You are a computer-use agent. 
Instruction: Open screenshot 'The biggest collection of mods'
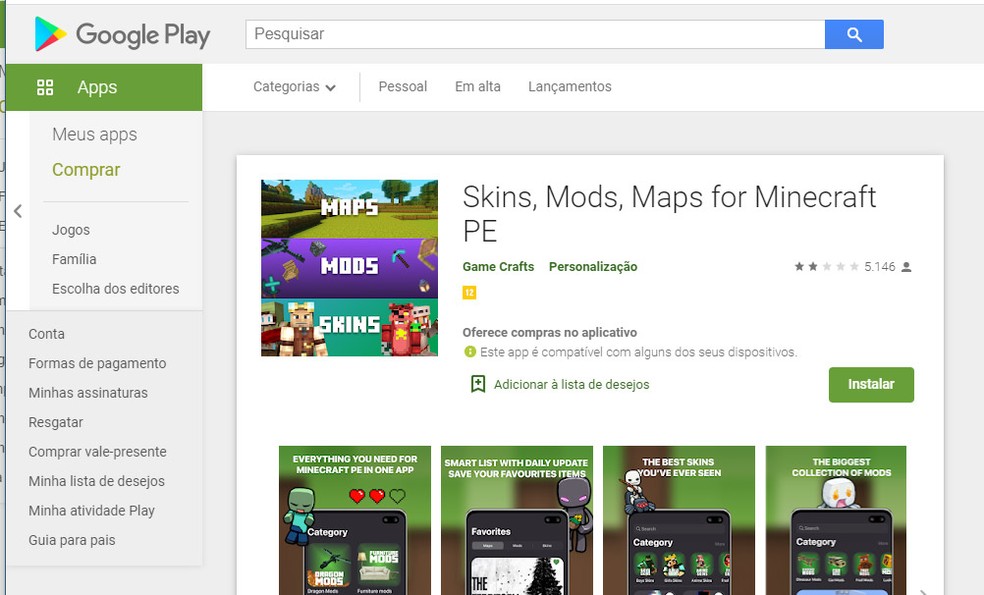[x=836, y=520]
